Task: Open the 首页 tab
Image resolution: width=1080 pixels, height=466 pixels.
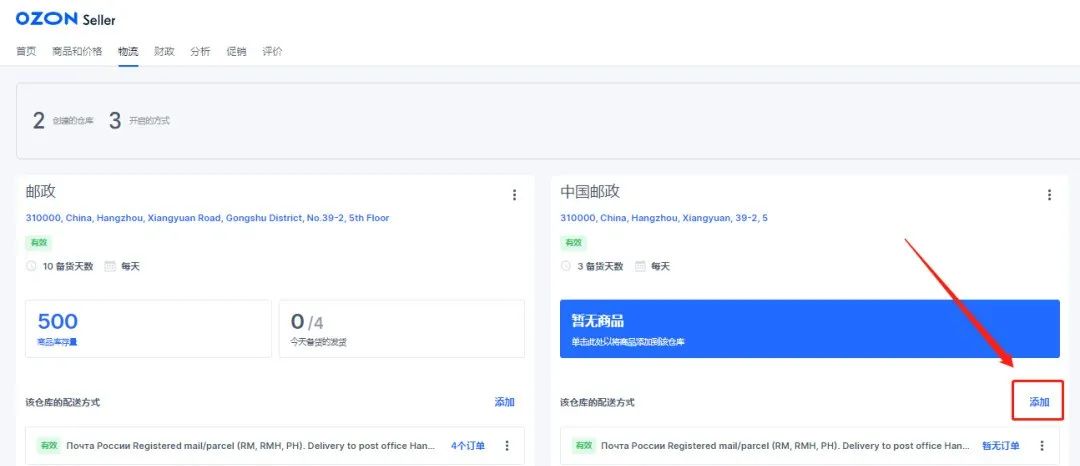Action: (26, 52)
